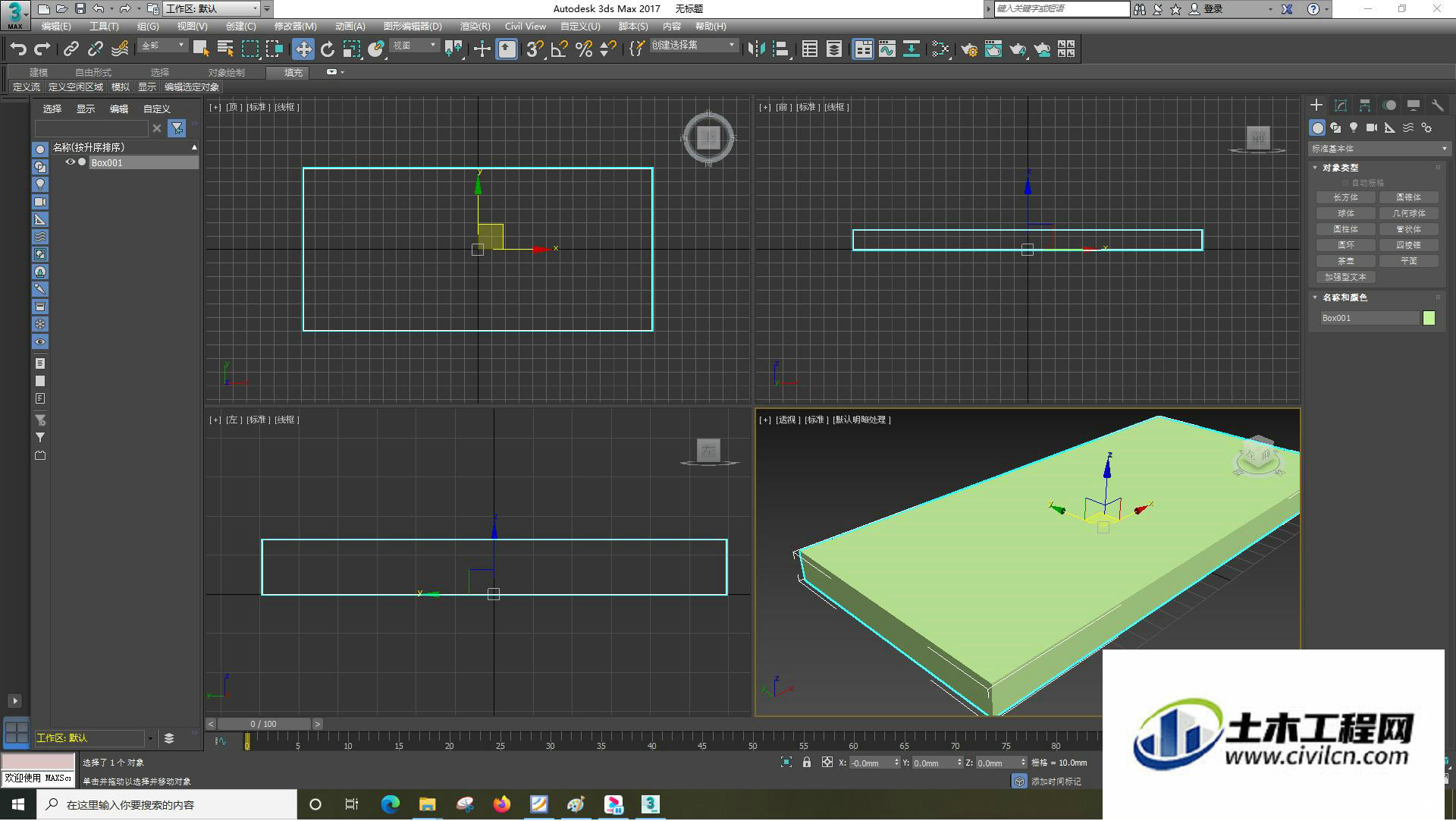Open File Explorer from the taskbar
The image size is (1456, 821).
tap(428, 804)
